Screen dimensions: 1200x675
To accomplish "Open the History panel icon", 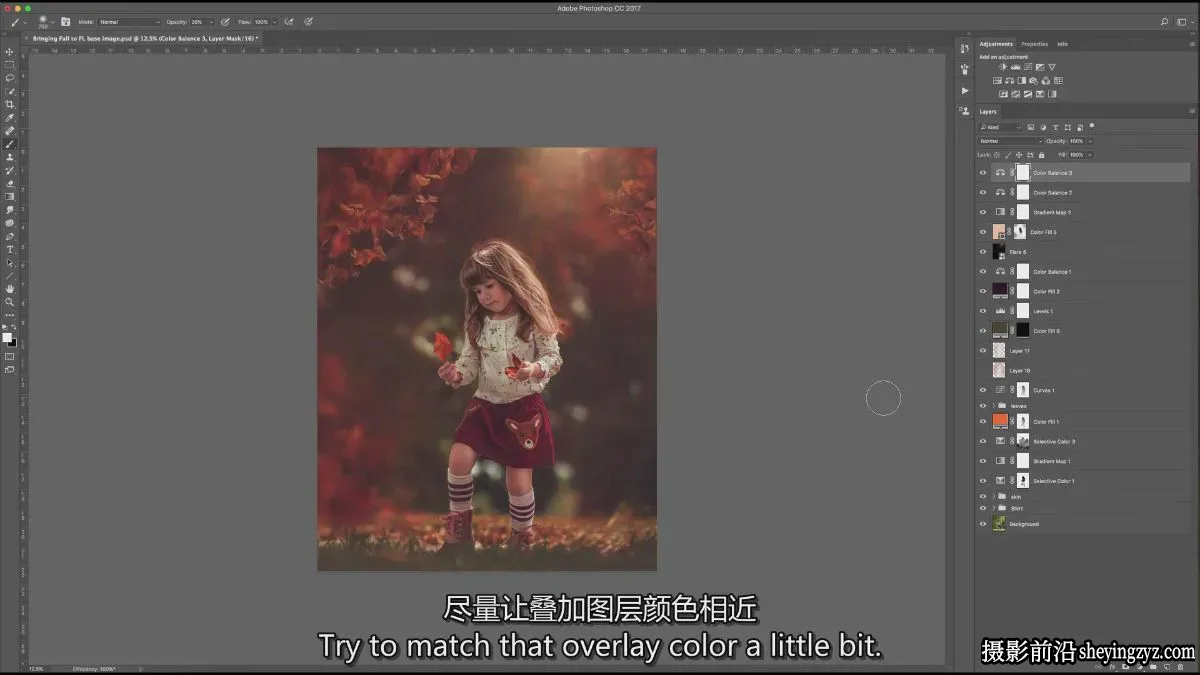I will 964,48.
